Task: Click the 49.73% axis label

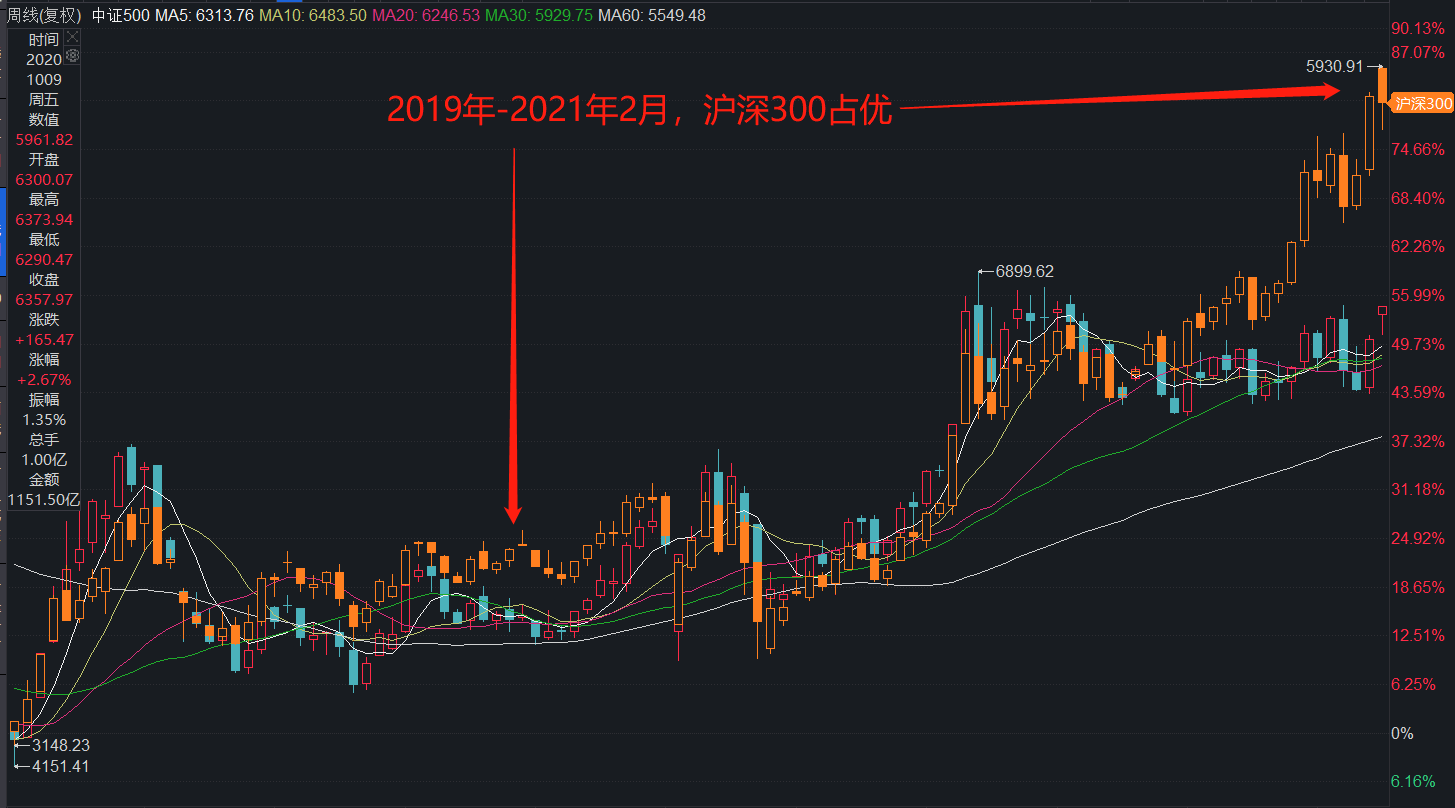Action: click(x=1419, y=343)
